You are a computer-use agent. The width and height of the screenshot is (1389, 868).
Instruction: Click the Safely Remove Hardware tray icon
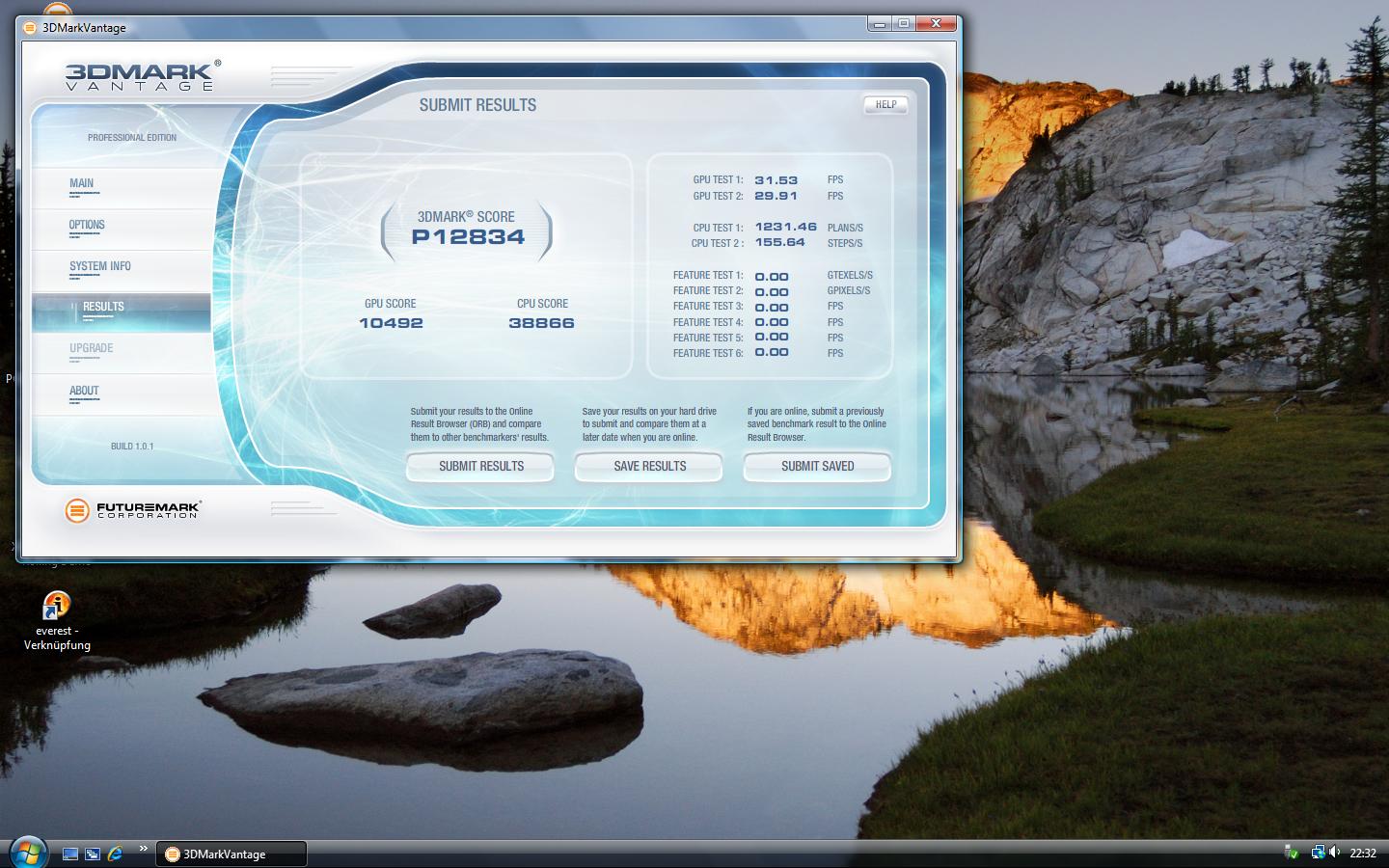pyautogui.click(x=1292, y=853)
